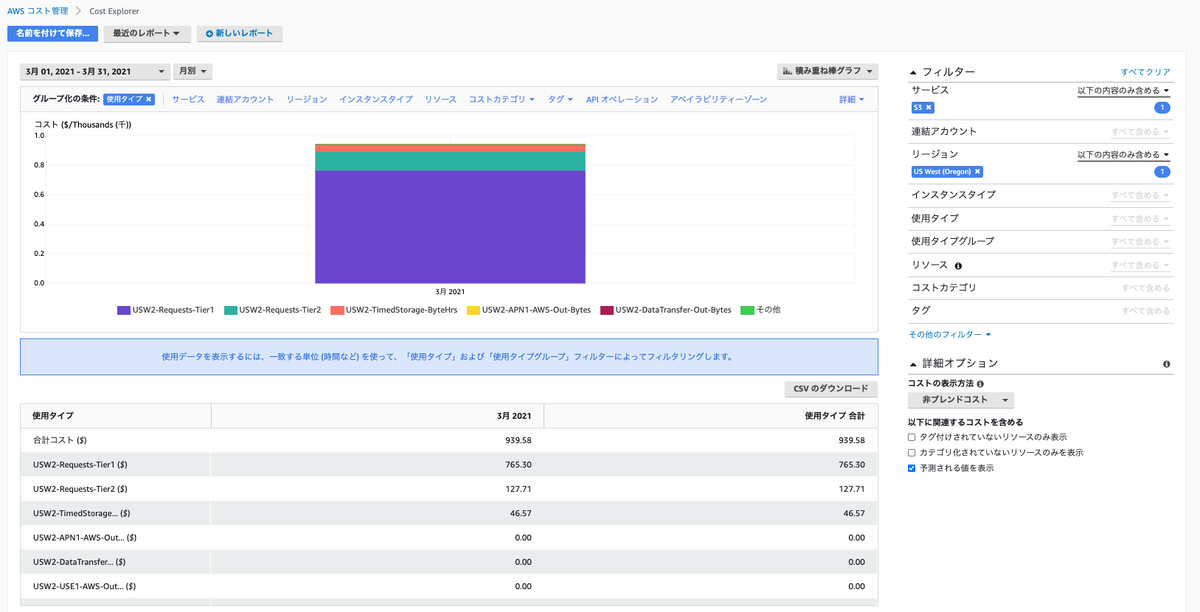Open the コストカテゴリ filter
Image resolution: width=1200 pixels, height=612 pixels.
[1146, 288]
